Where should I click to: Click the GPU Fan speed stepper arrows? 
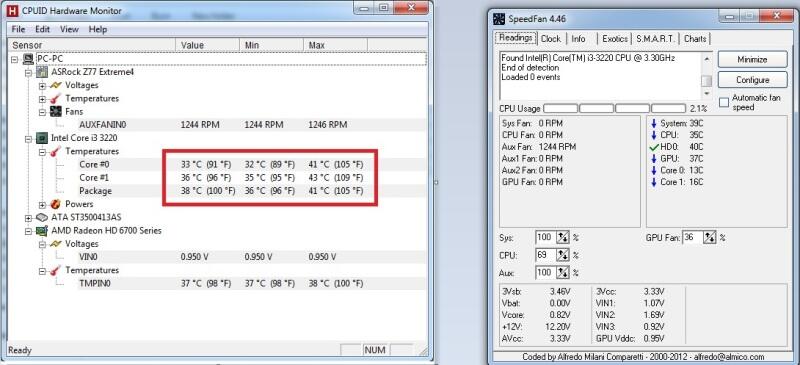pyautogui.click(x=709, y=237)
